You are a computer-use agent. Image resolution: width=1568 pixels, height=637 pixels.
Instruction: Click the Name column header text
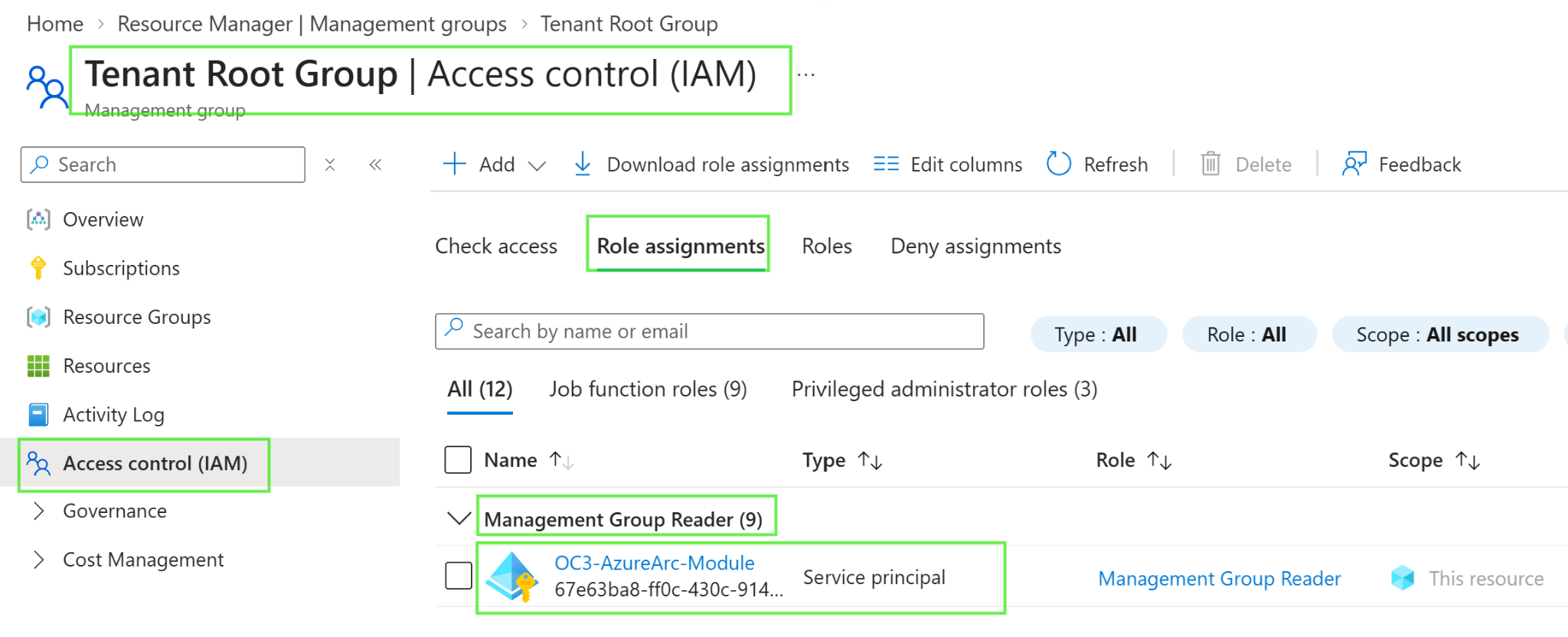[x=511, y=460]
